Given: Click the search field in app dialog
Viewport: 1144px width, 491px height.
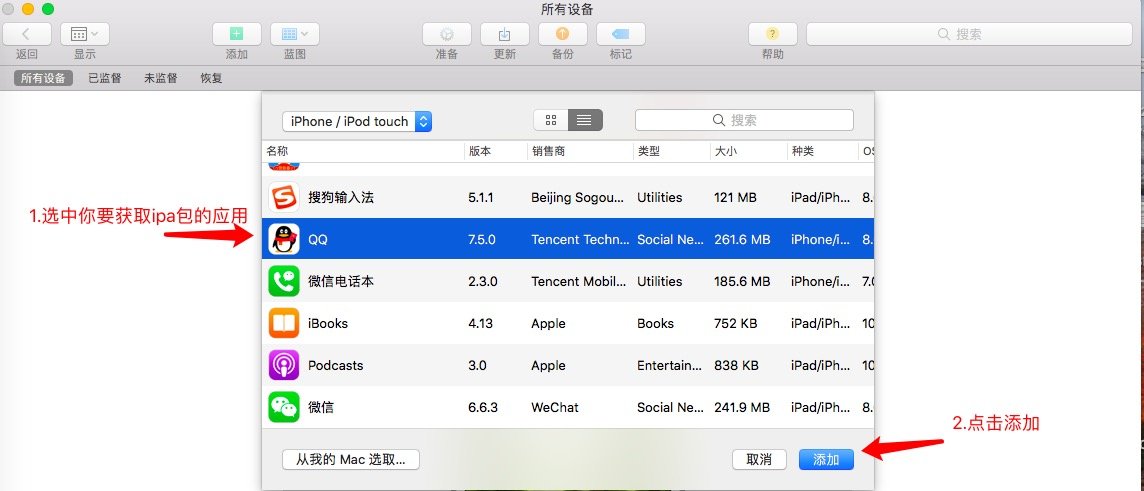Looking at the screenshot, I should click(x=744, y=120).
